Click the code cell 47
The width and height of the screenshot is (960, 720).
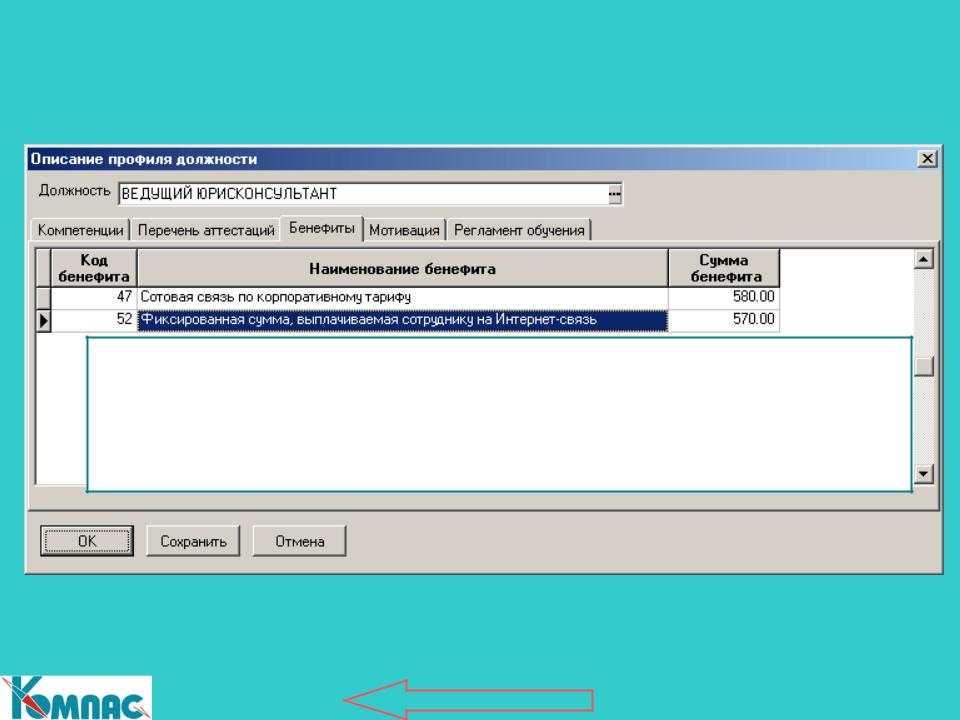tap(94, 298)
